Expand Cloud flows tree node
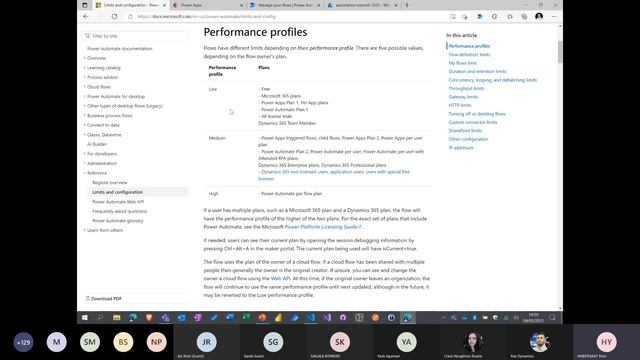This screenshot has height=360, width=640. tap(84, 87)
